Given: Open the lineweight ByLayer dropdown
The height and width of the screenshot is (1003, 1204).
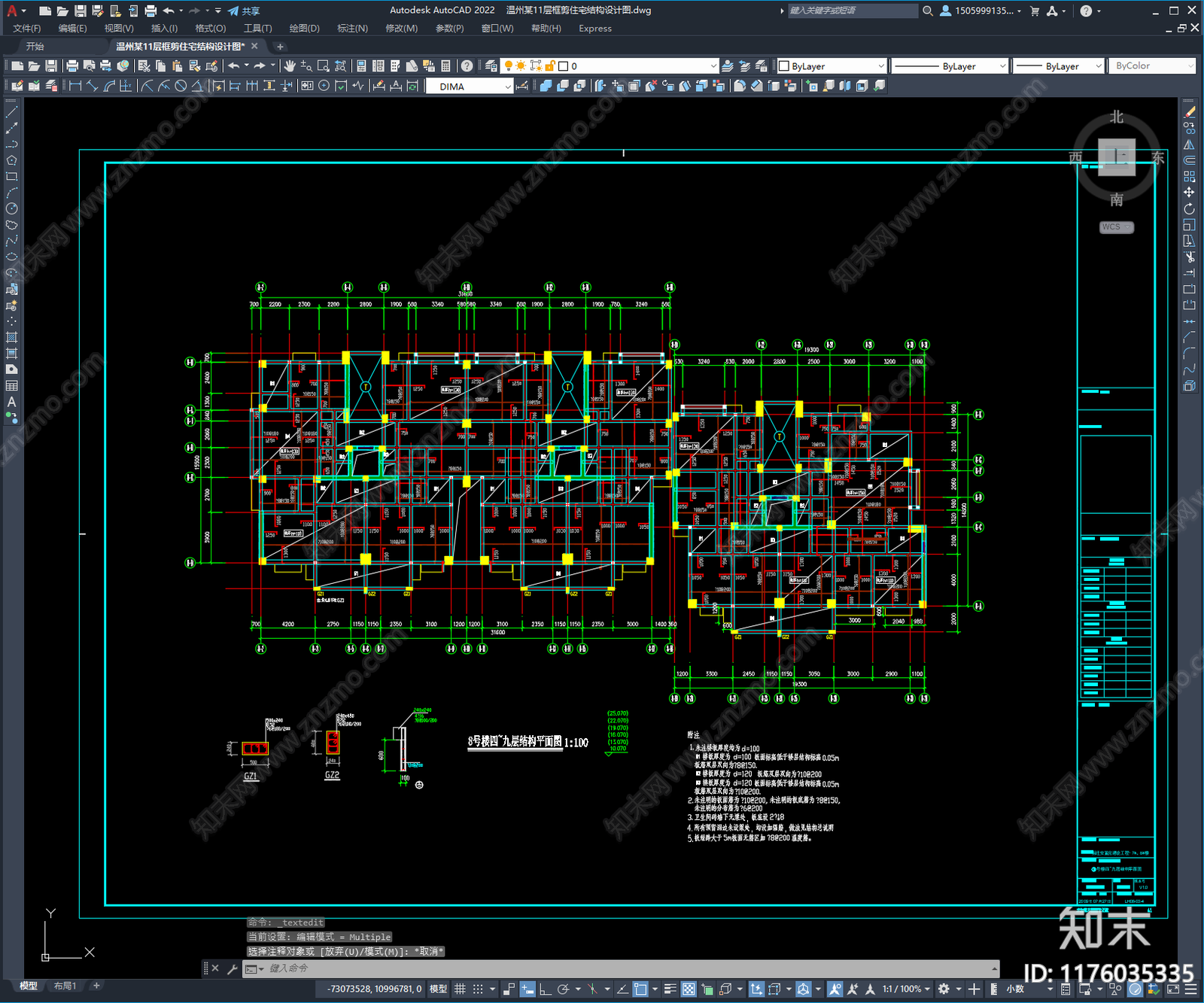Looking at the screenshot, I should point(1058,66).
